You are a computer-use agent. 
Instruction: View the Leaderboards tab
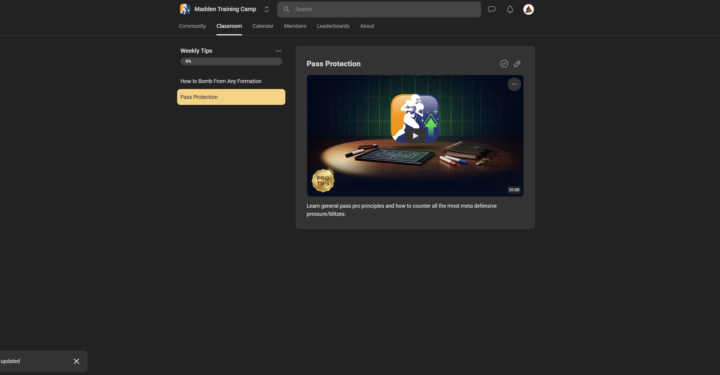[x=333, y=26]
